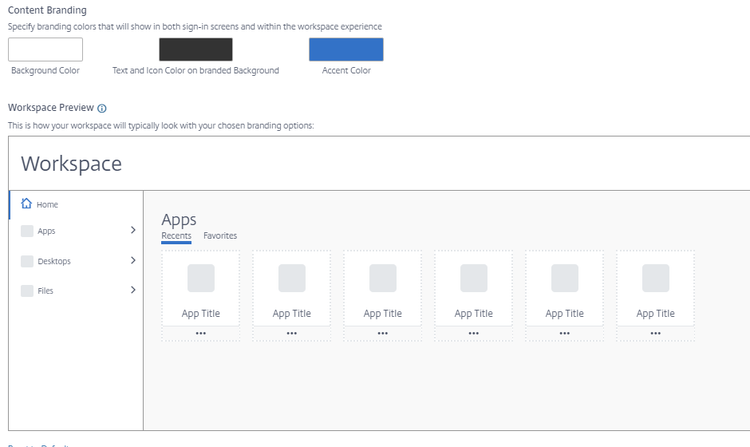Viewport: 750px width, 447px height.
Task: Expand the Desktops sidebar chevron
Action: [133, 260]
